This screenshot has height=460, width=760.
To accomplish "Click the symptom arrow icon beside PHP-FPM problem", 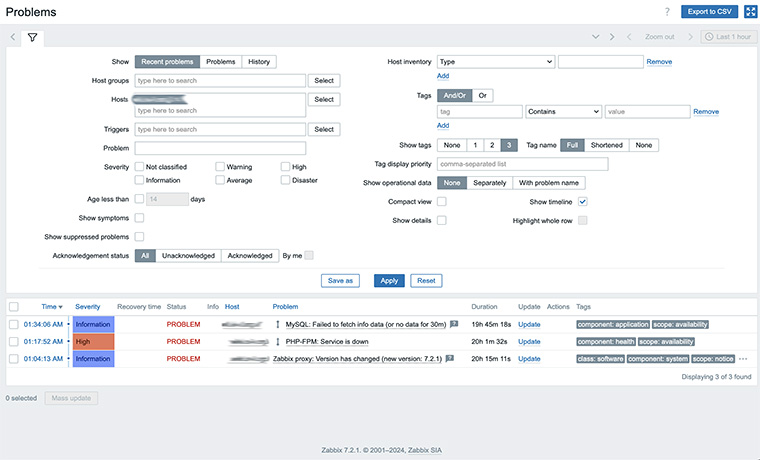I will pyautogui.click(x=279, y=341).
